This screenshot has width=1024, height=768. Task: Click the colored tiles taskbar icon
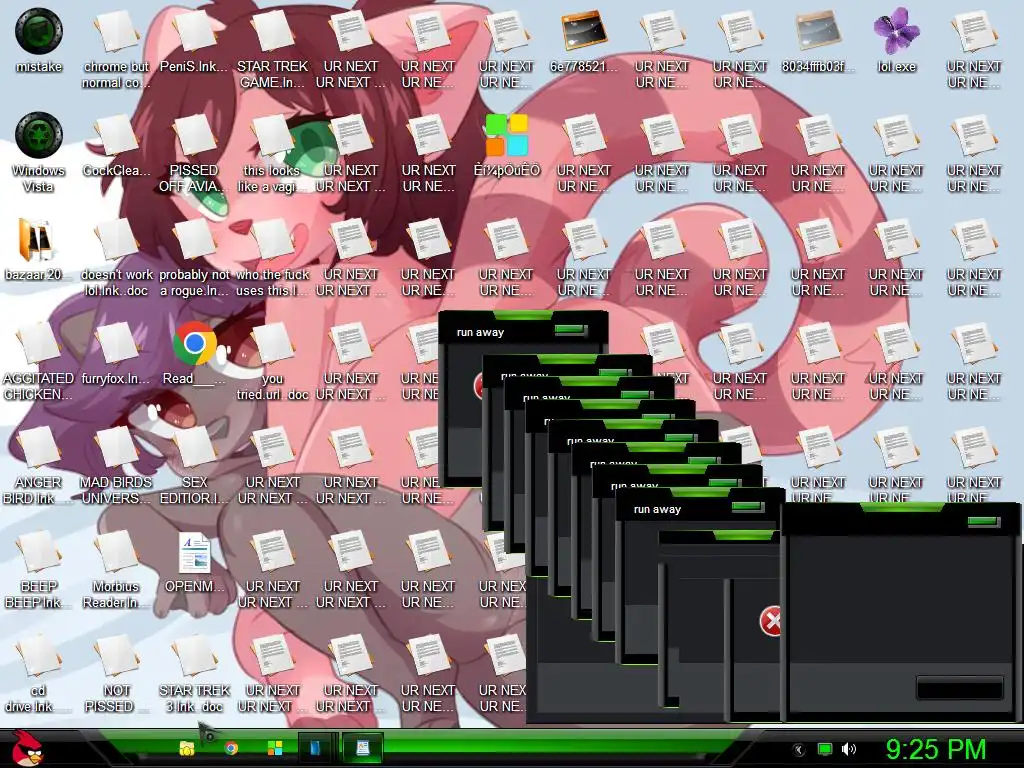point(275,748)
